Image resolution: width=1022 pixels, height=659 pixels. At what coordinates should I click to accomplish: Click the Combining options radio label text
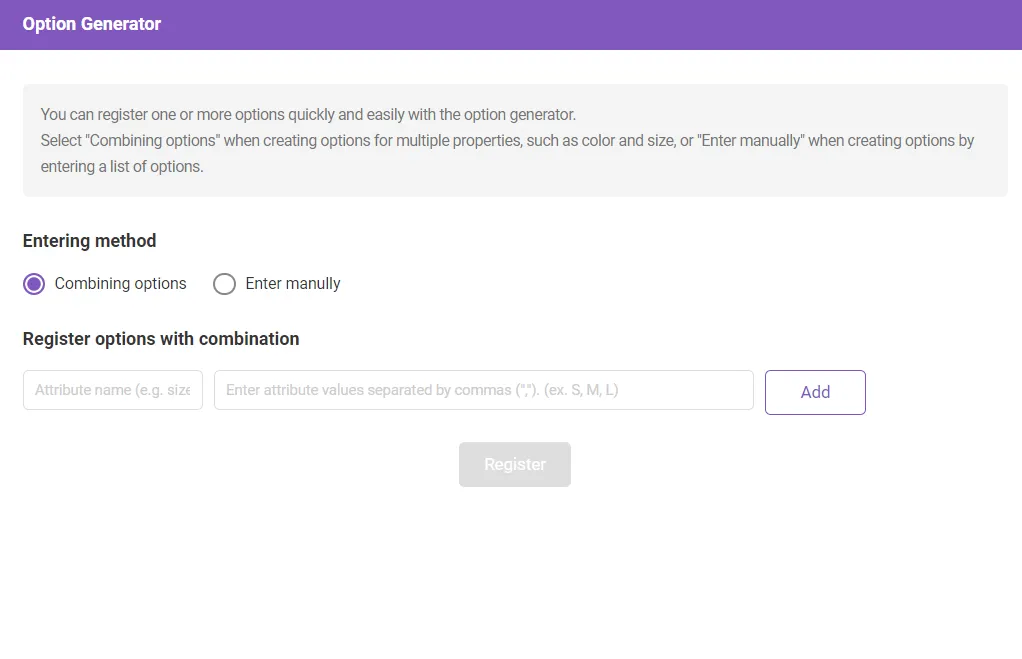pos(120,284)
